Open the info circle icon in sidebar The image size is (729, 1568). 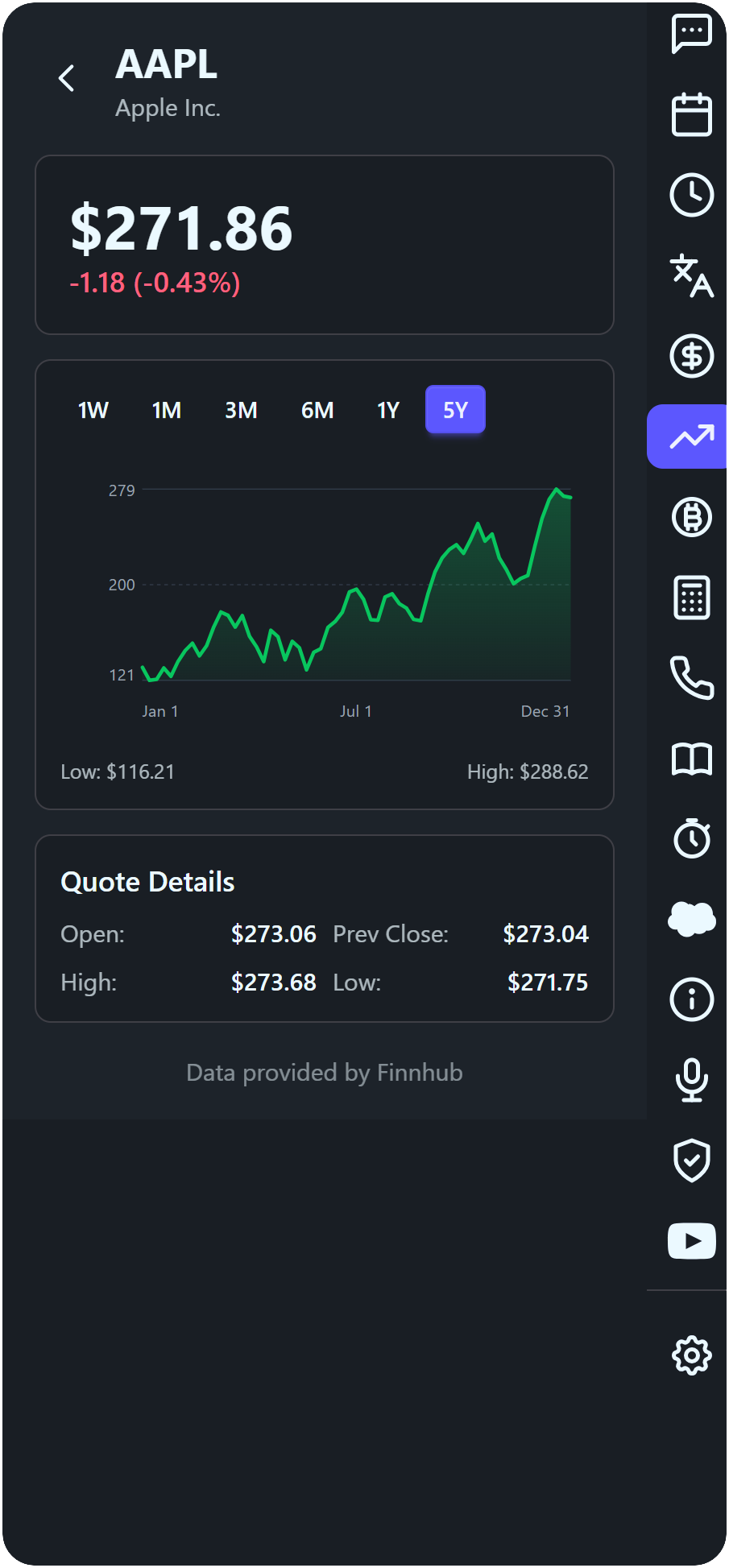coord(691,999)
